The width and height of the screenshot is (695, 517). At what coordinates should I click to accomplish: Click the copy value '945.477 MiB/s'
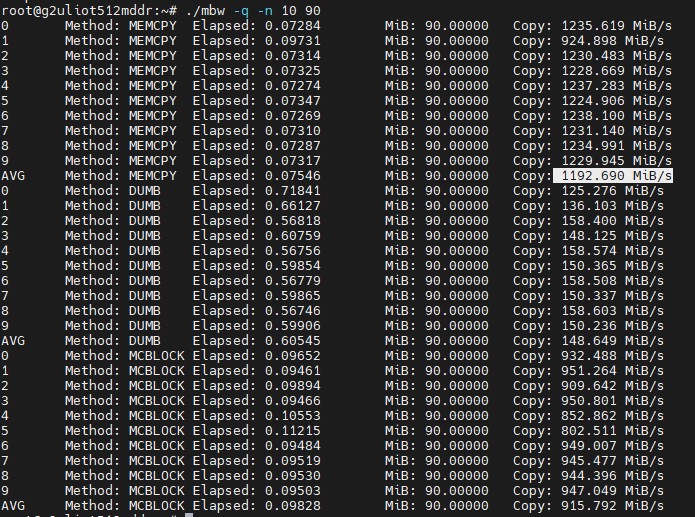[613, 460]
